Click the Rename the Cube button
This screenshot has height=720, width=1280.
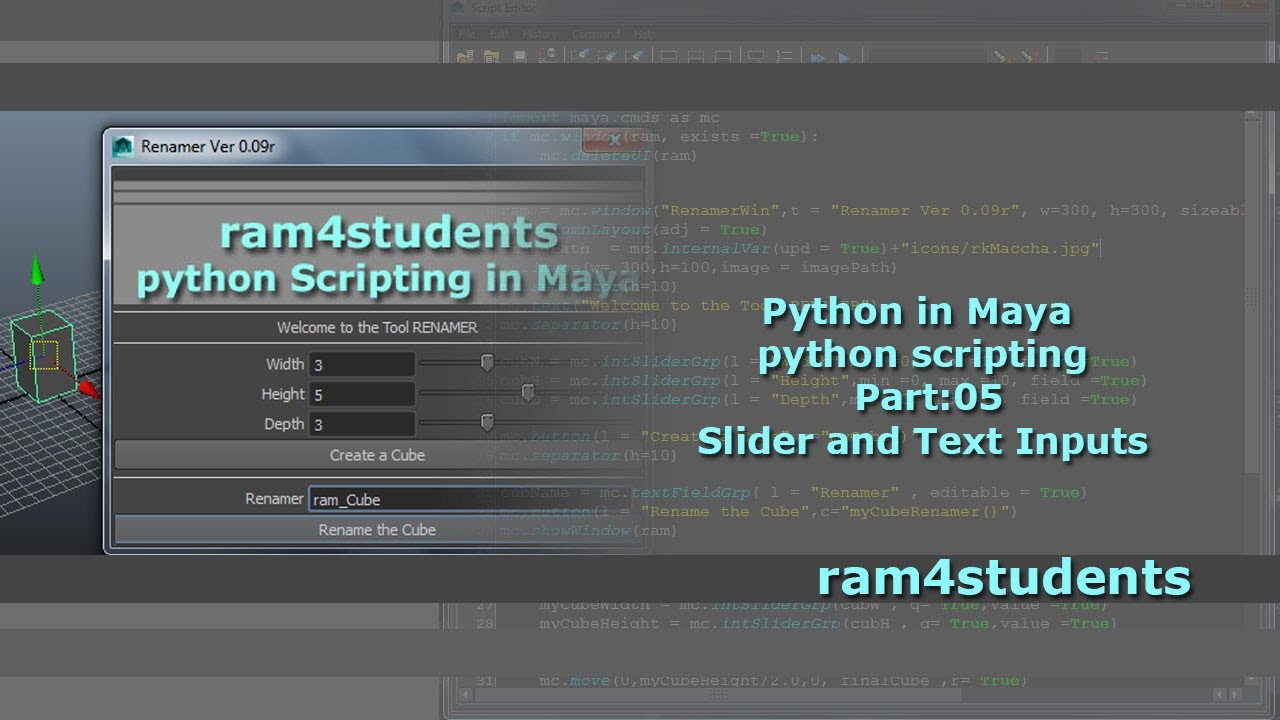[x=377, y=530]
